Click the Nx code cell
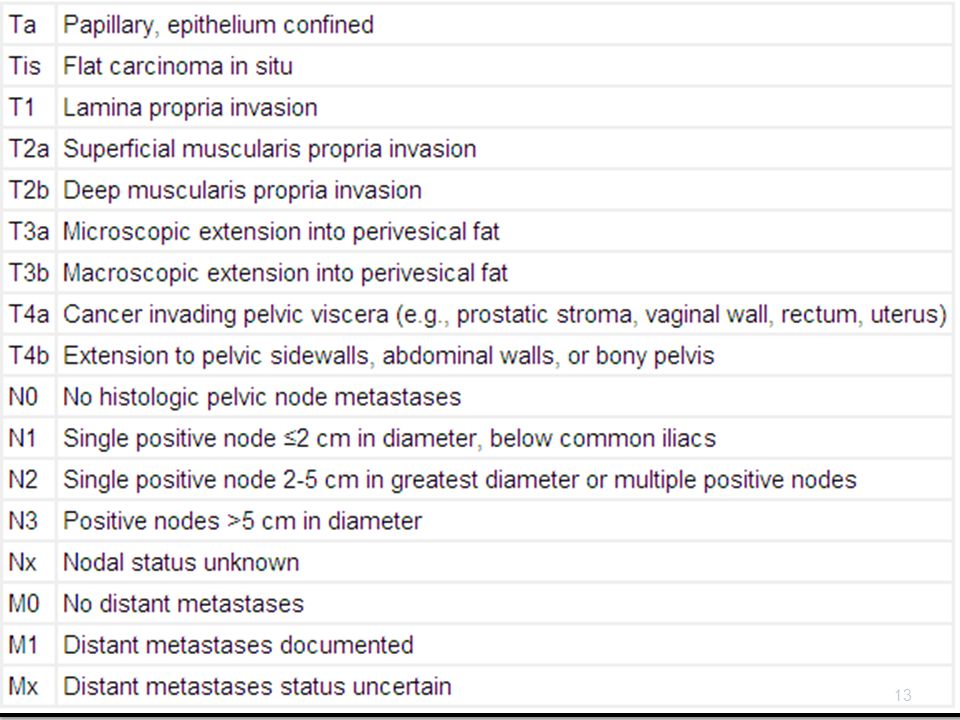960x720 pixels. [28, 562]
